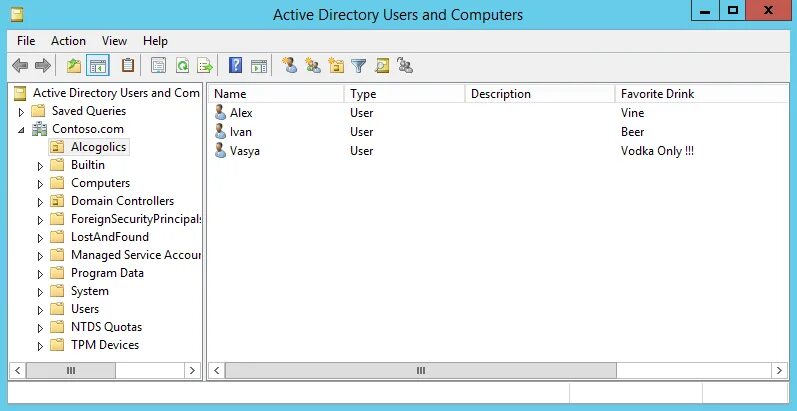The width and height of the screenshot is (797, 411).
Task: Select the LostAndFound tree item
Action: point(110,237)
